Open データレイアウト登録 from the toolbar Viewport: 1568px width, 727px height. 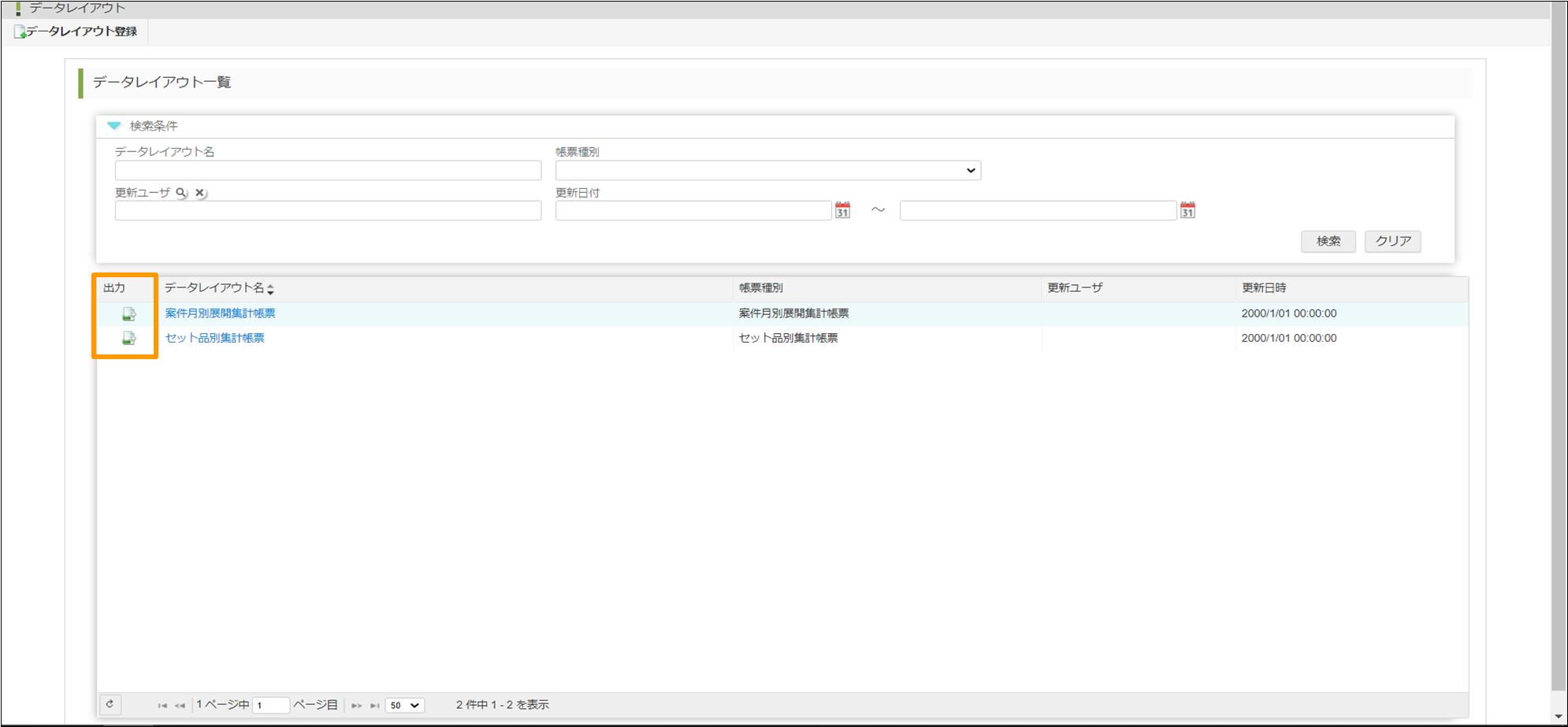76,32
